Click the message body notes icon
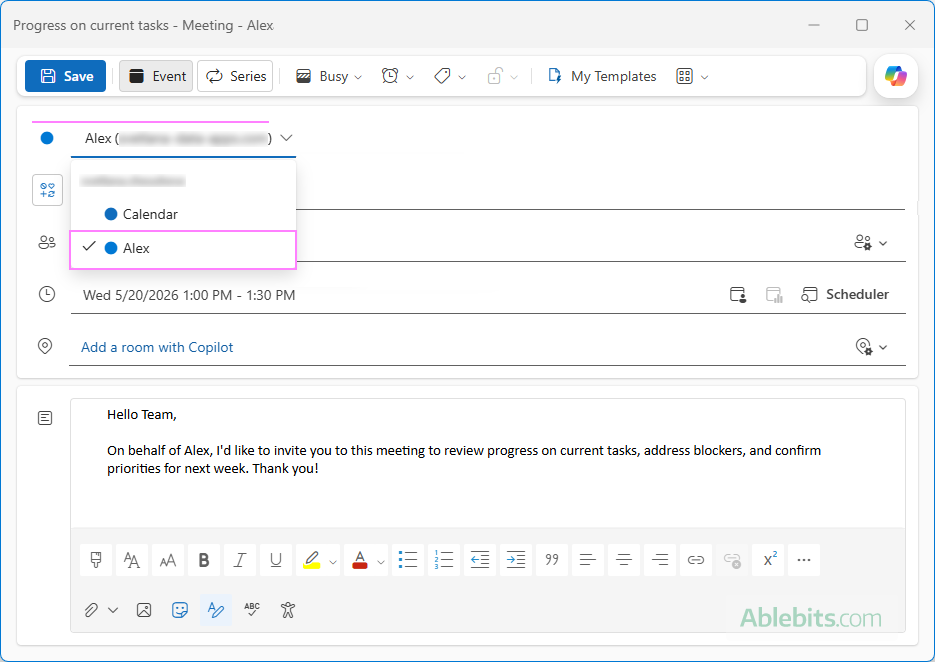 pyautogui.click(x=45, y=418)
